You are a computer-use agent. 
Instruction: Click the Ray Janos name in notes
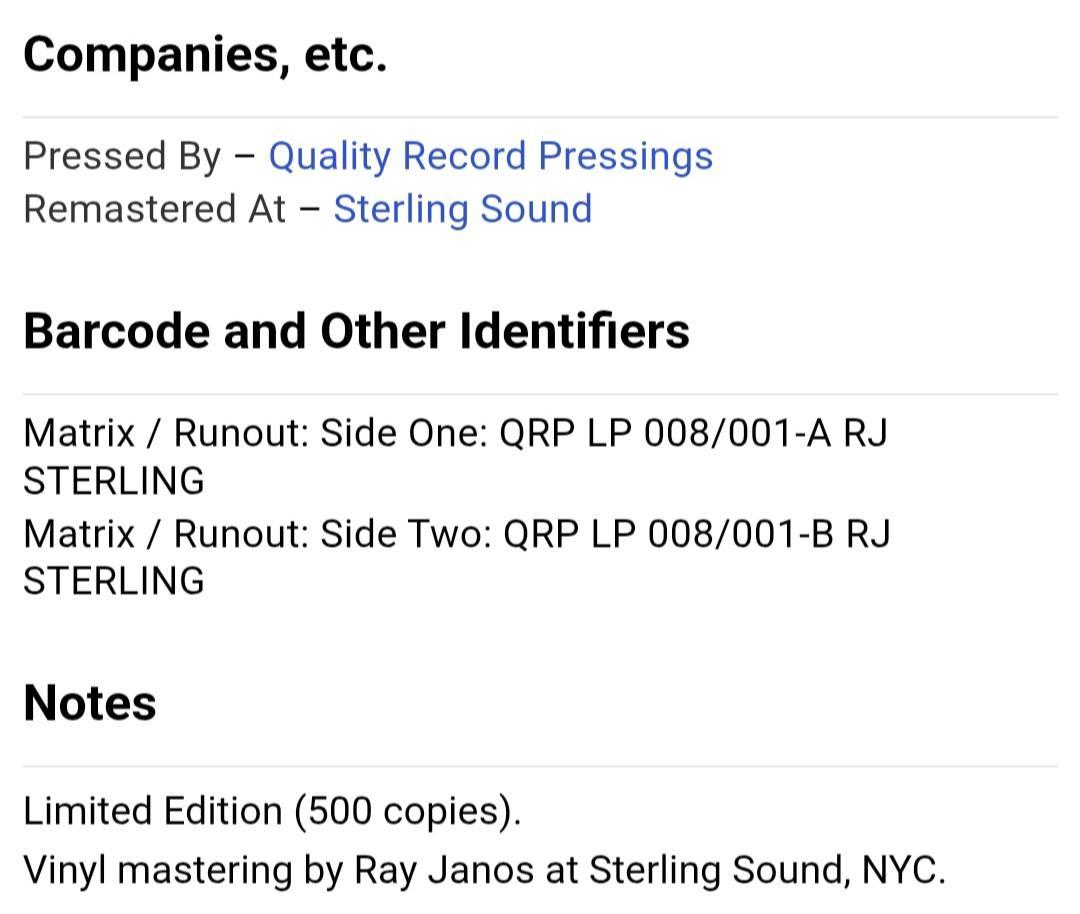coord(444,870)
